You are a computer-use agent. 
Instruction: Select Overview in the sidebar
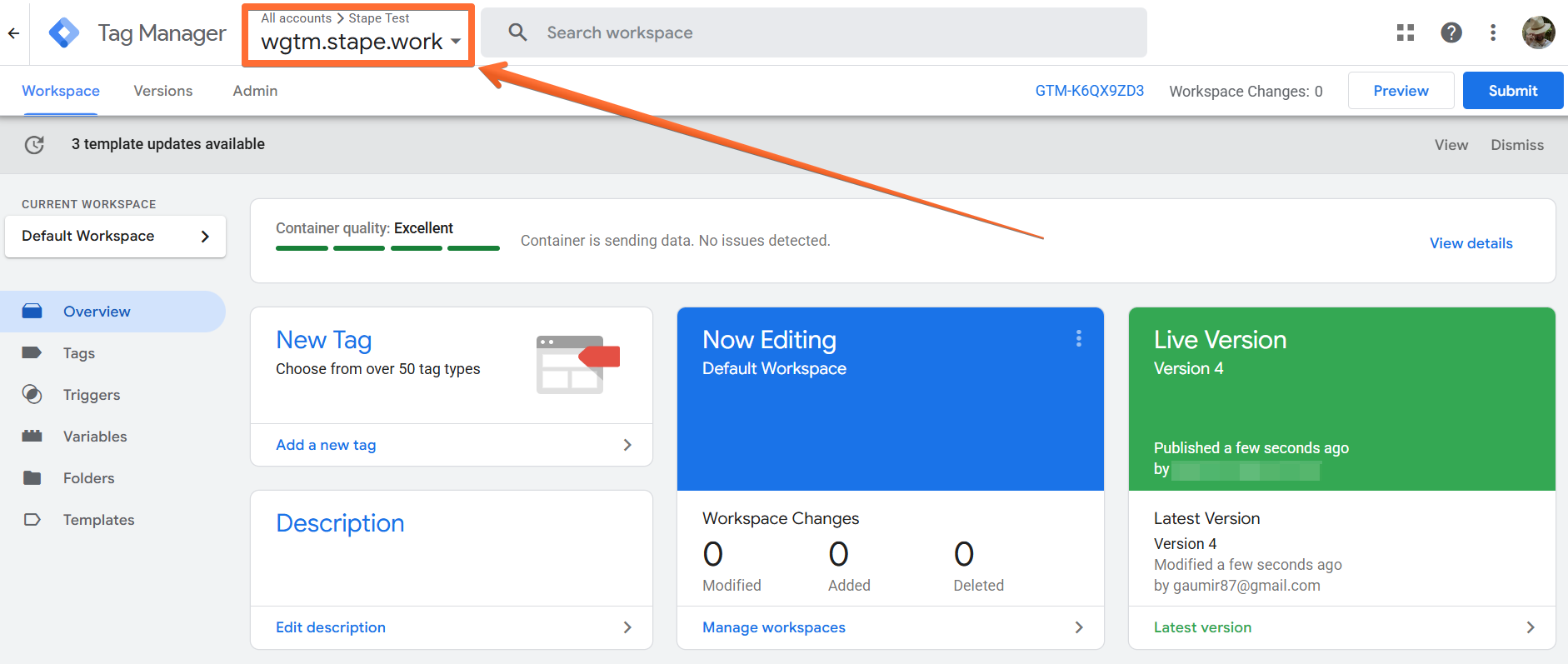[x=112, y=312]
